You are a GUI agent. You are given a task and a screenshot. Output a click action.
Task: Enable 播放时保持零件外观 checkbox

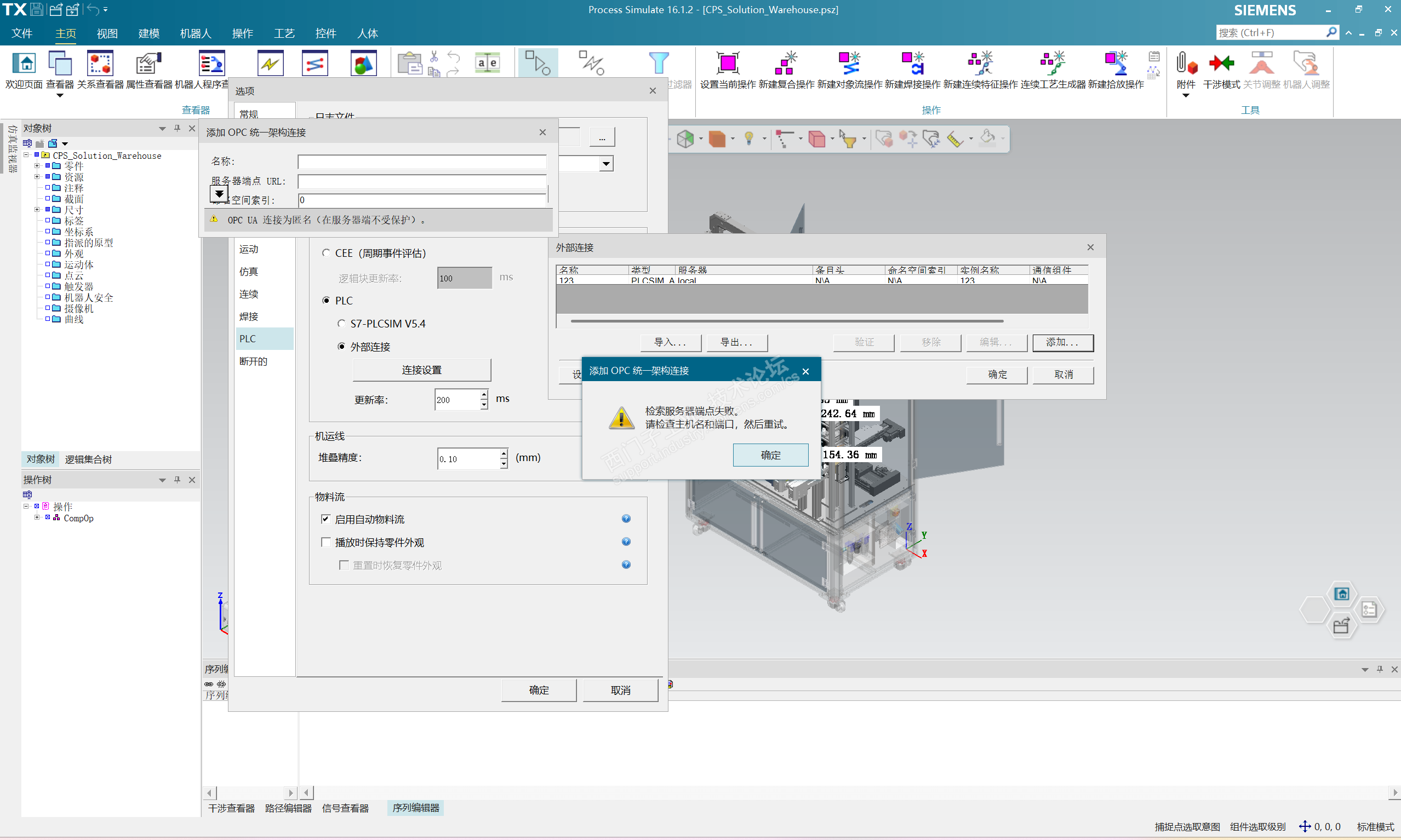[x=325, y=542]
